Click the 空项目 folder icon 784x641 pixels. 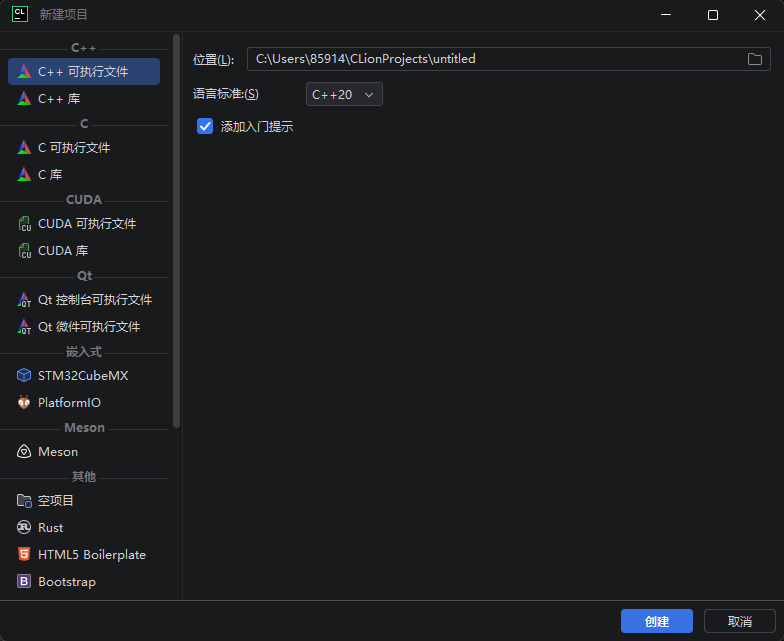tap(24, 500)
